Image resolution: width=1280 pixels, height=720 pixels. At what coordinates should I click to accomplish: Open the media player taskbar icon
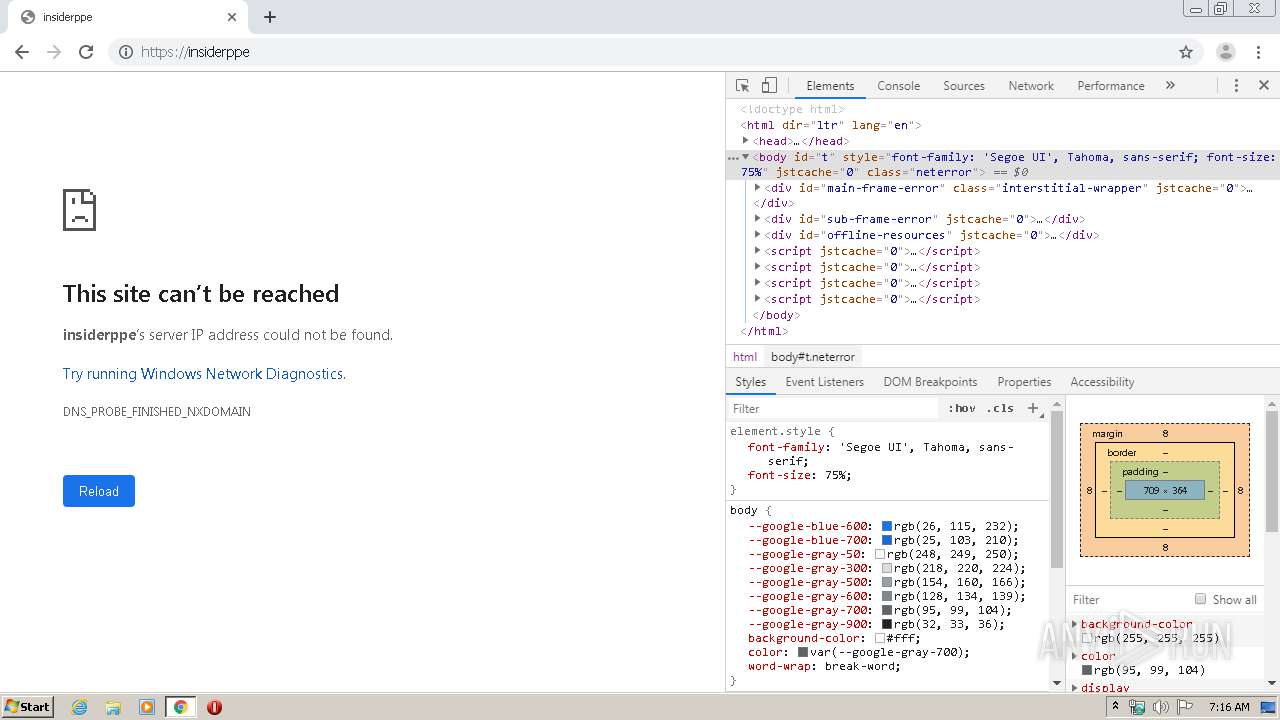click(x=147, y=707)
